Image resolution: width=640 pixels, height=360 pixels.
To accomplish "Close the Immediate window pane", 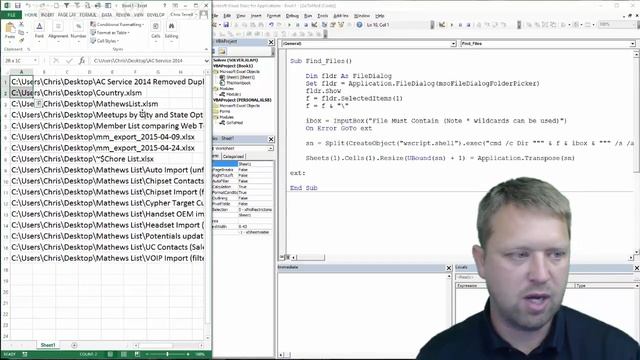I will (449, 268).
